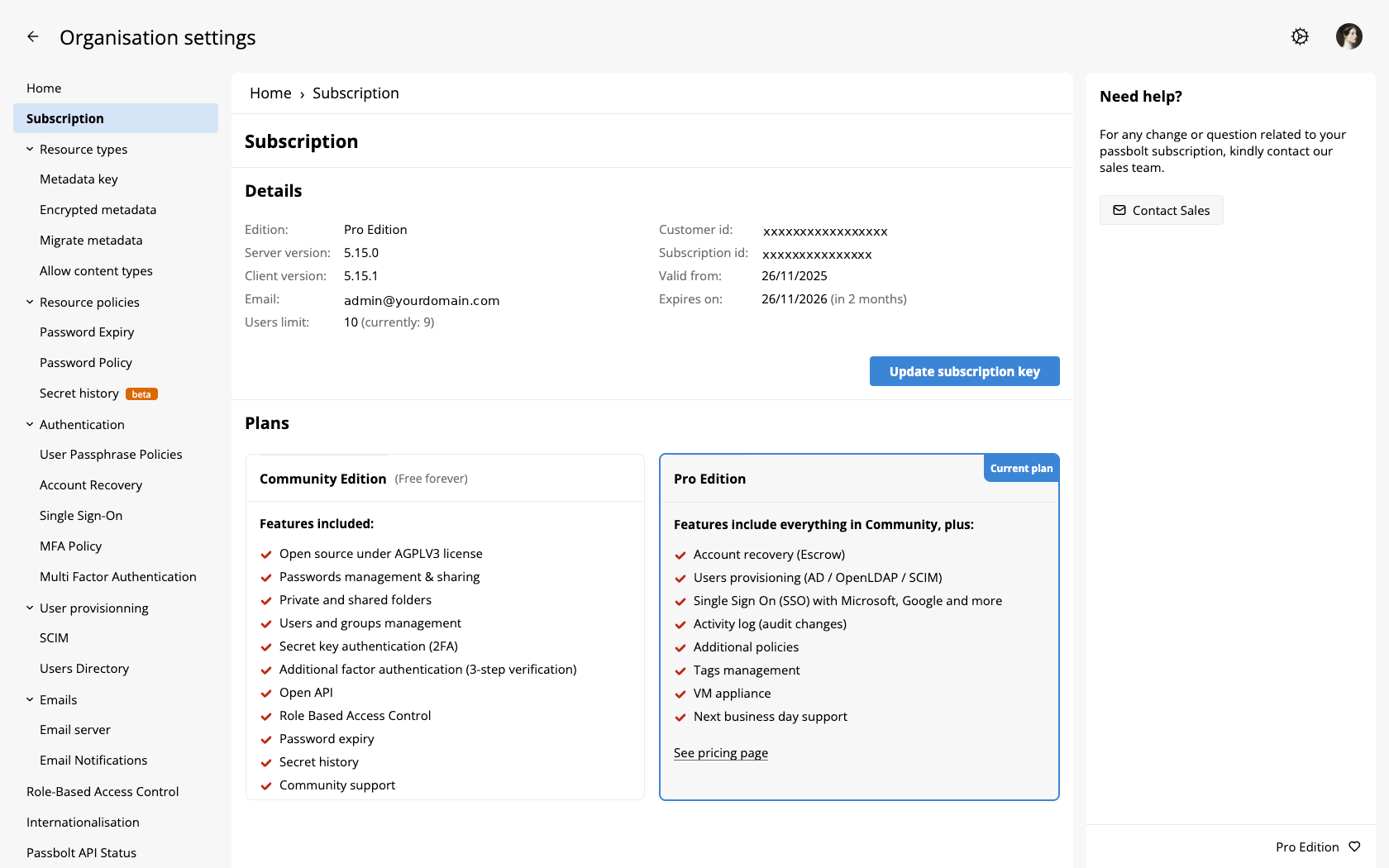
Task: Open Role-Based Access Control settings
Action: click(103, 792)
